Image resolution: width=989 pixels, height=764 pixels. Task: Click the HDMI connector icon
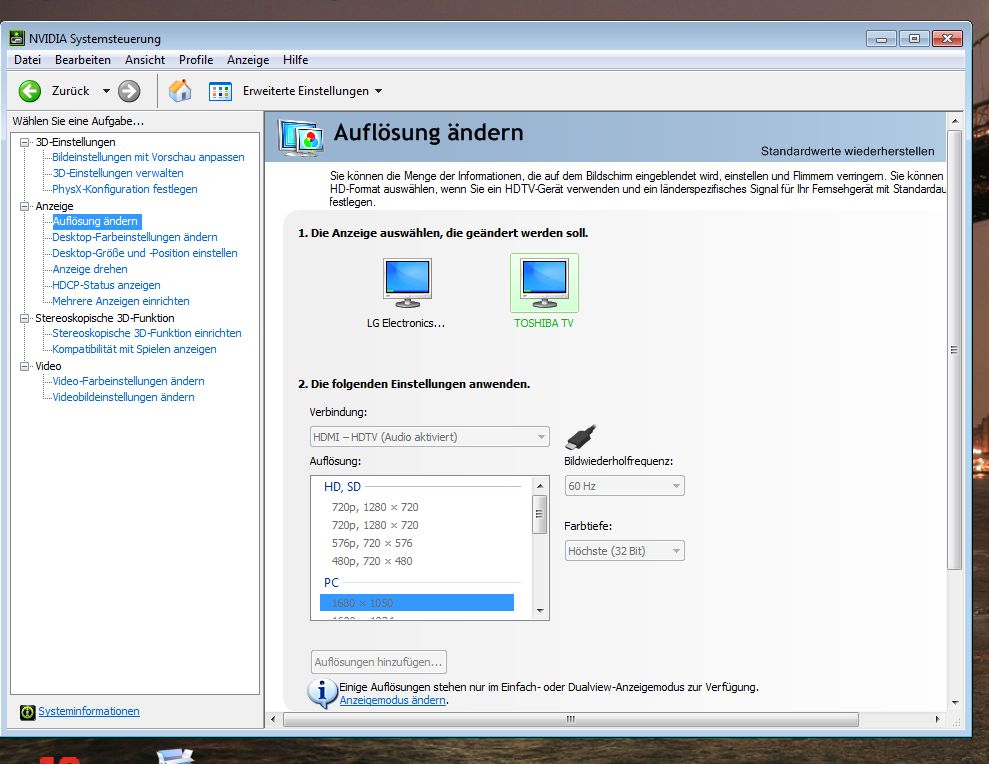click(581, 437)
